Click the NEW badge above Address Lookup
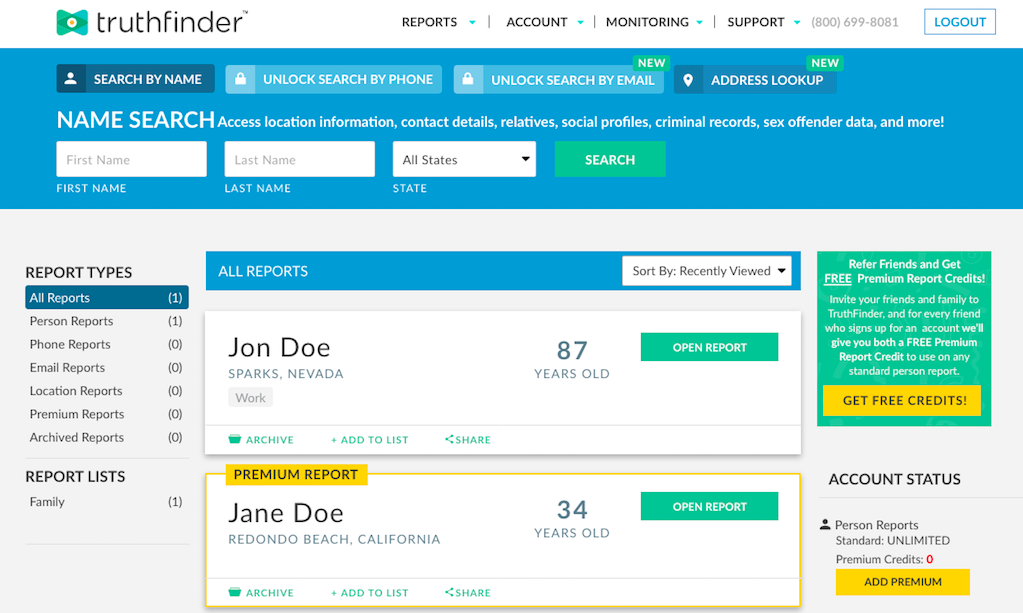The image size is (1023, 613). (x=825, y=63)
